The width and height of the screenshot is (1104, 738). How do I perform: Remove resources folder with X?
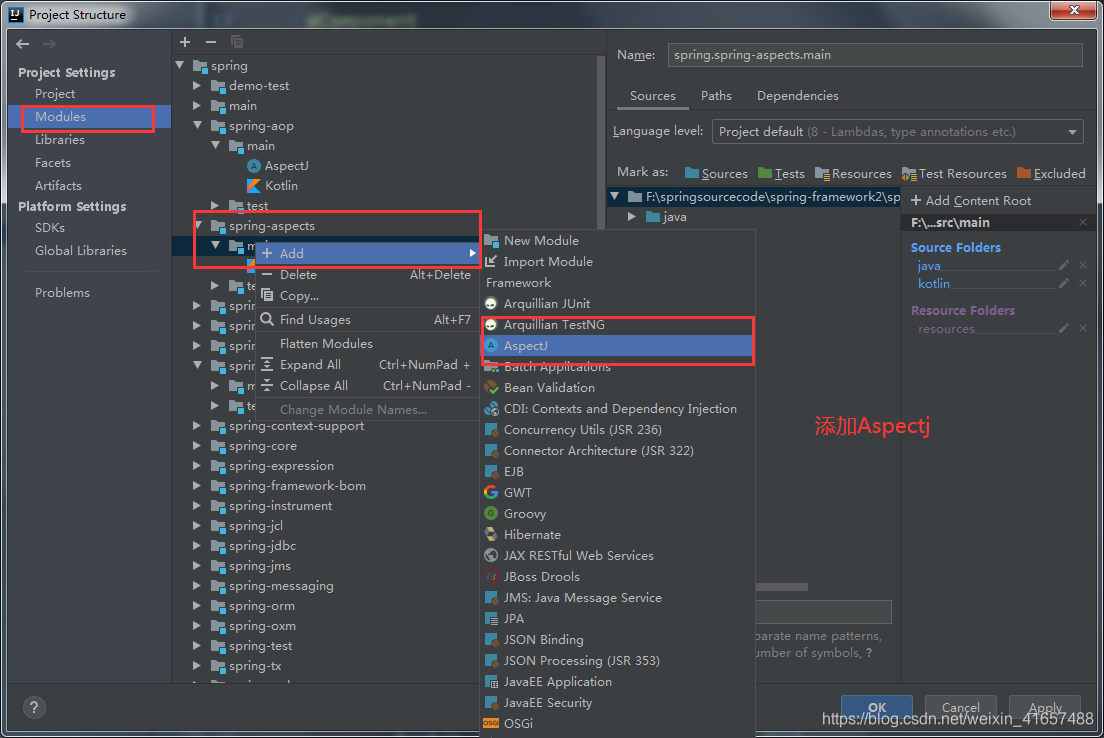pos(1083,328)
